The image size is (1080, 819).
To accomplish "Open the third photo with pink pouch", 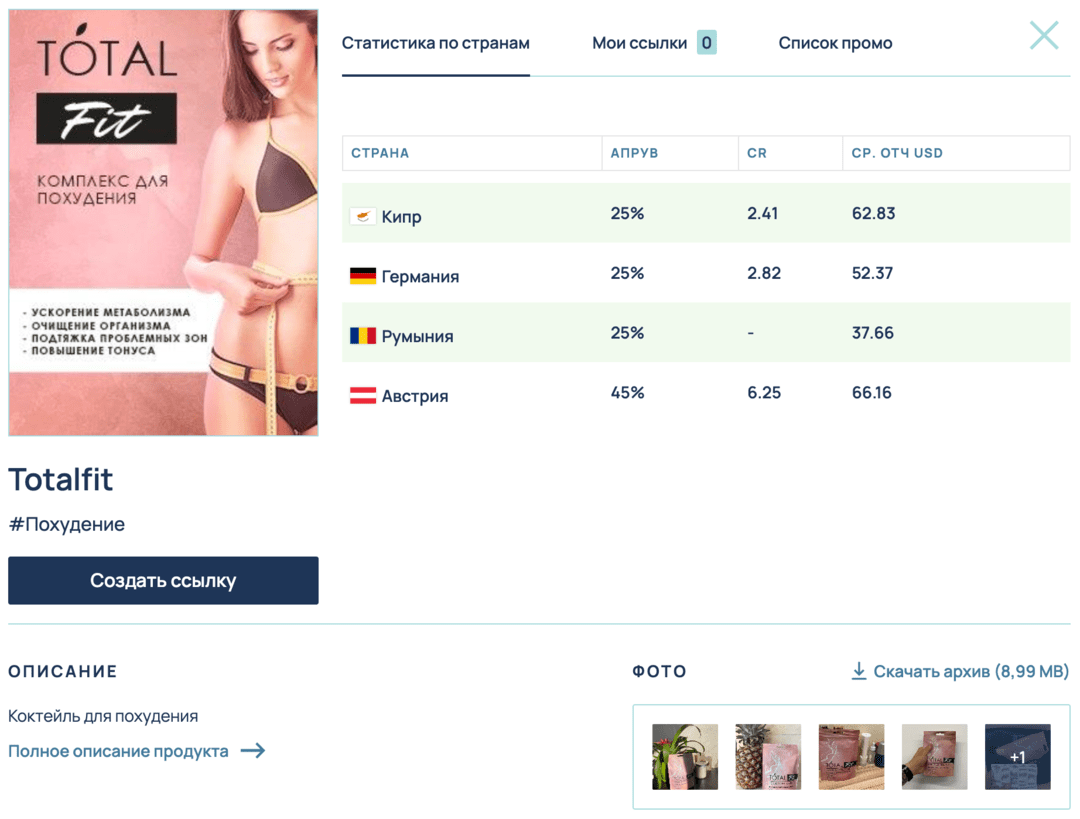I will coord(851,756).
